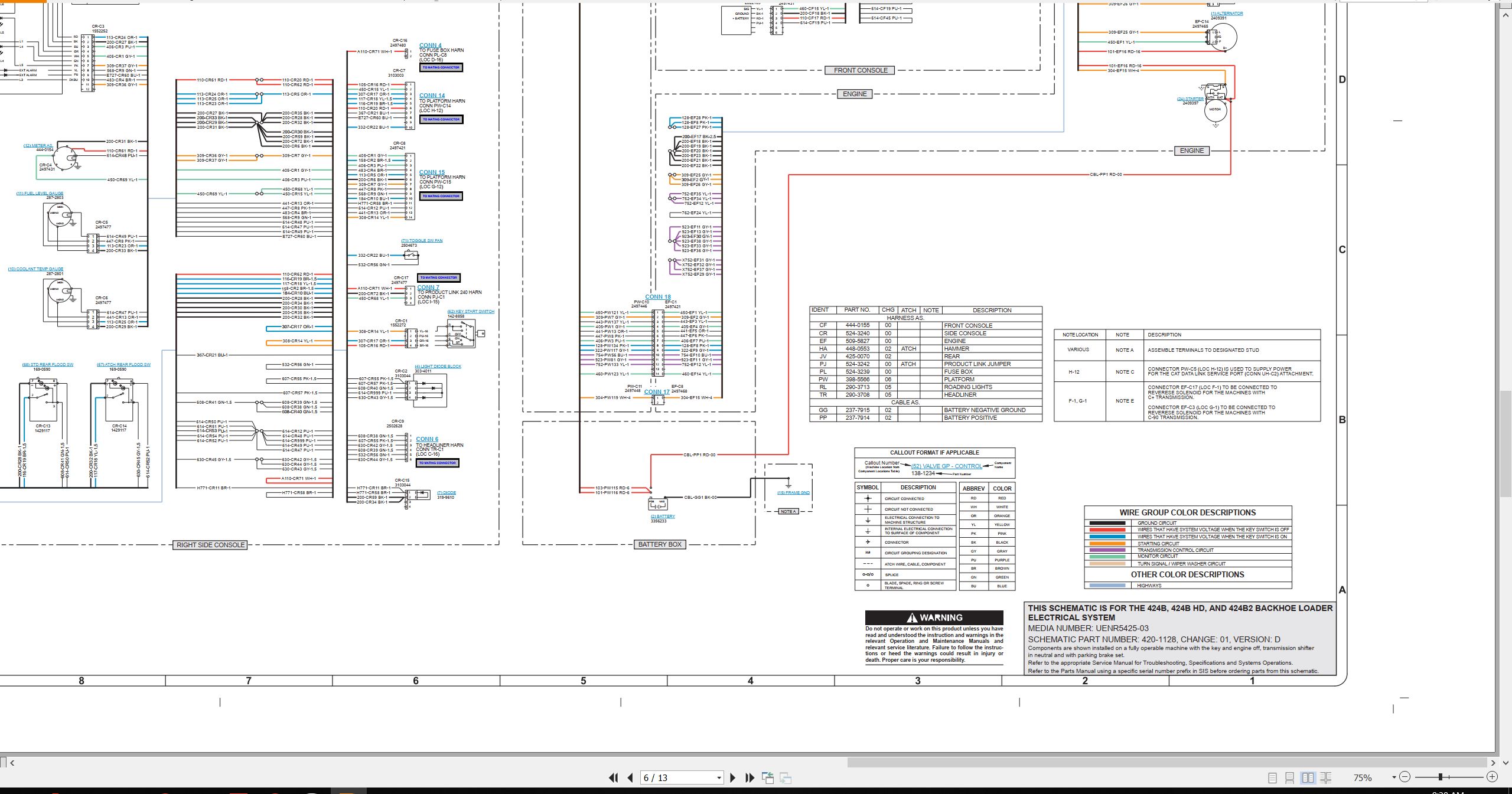
Task: Click the previous view icon
Action: (x=768, y=778)
